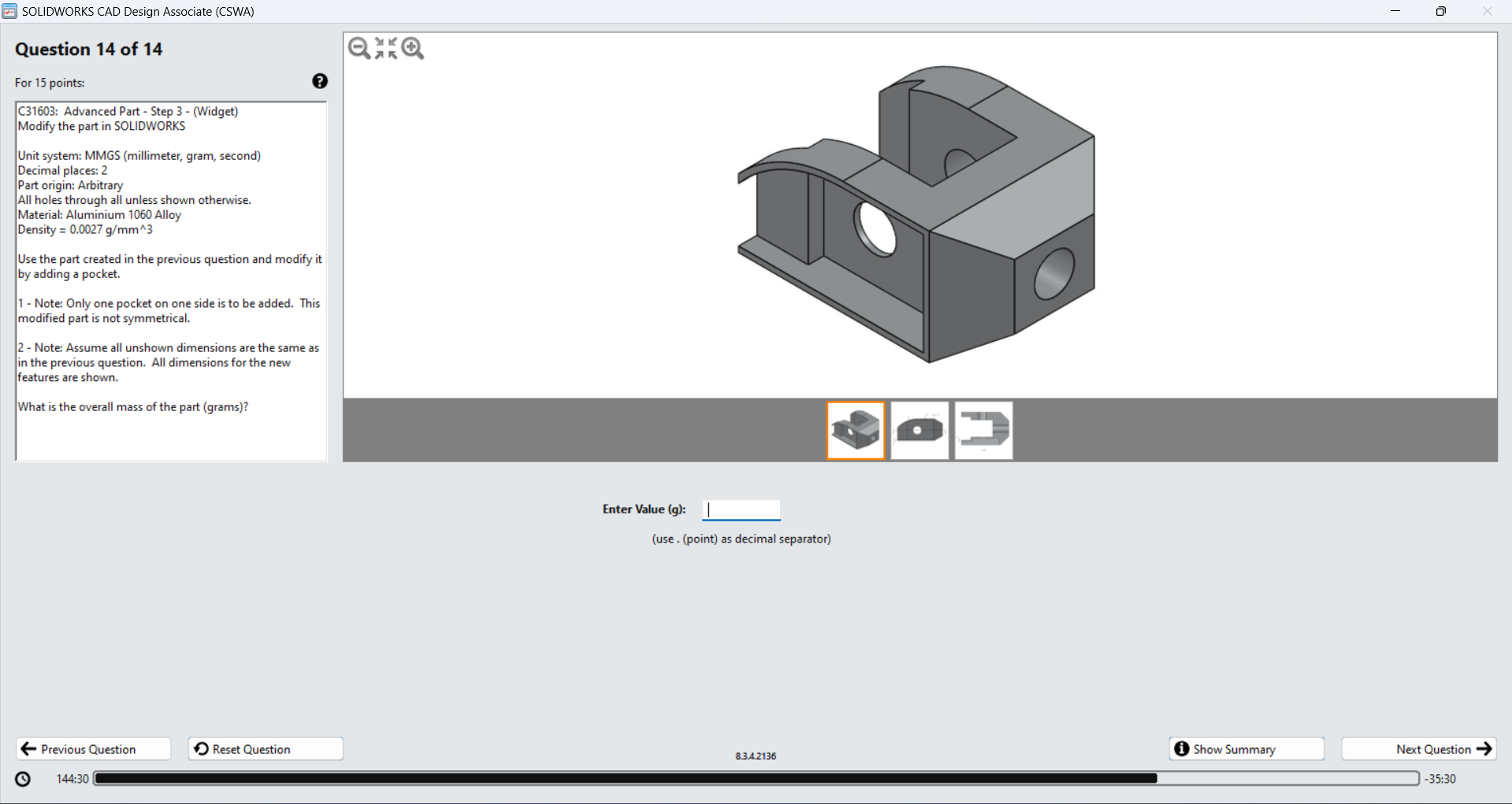Restore down the exam window

coord(1441,11)
